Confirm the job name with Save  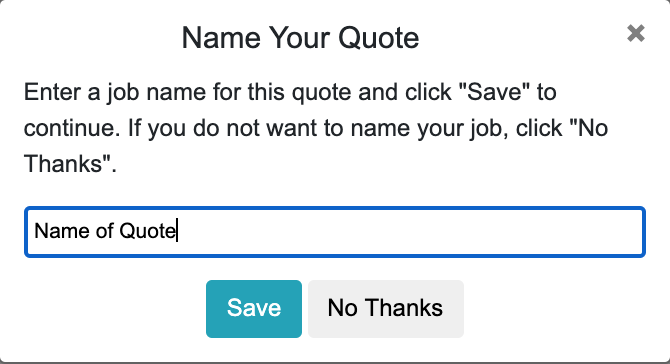click(254, 308)
